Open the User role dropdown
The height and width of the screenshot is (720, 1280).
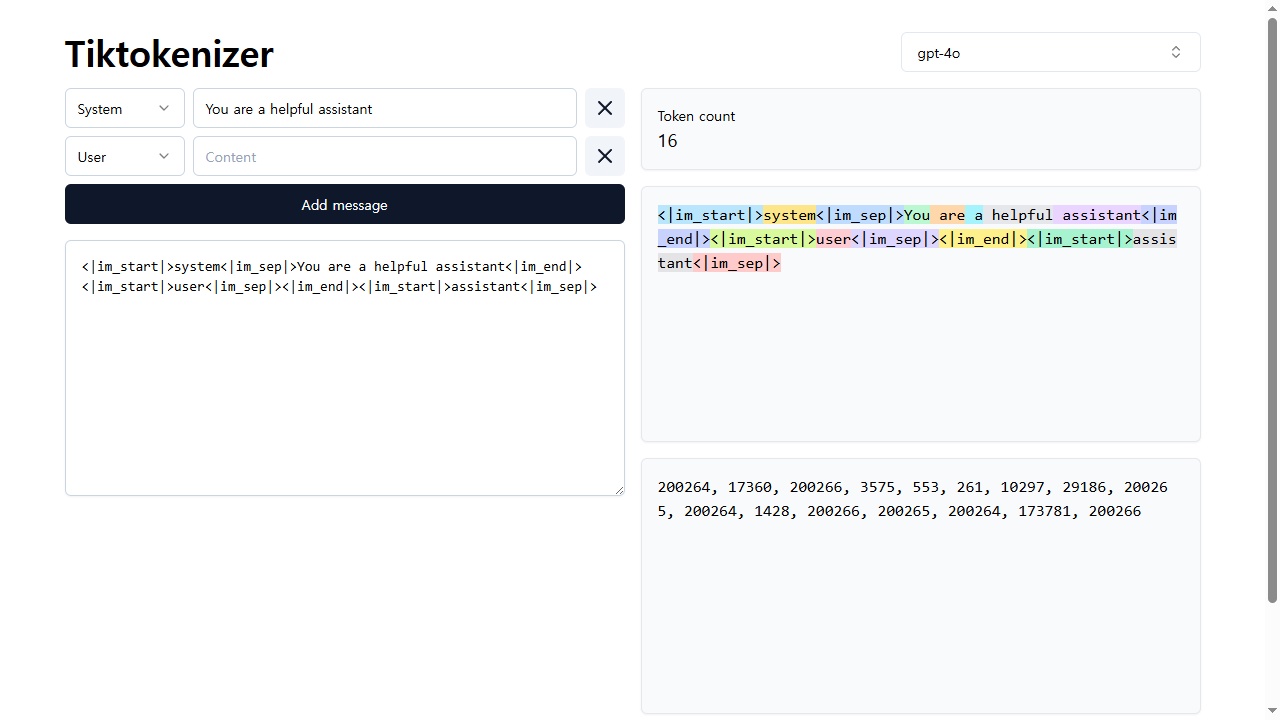pyautogui.click(x=125, y=156)
